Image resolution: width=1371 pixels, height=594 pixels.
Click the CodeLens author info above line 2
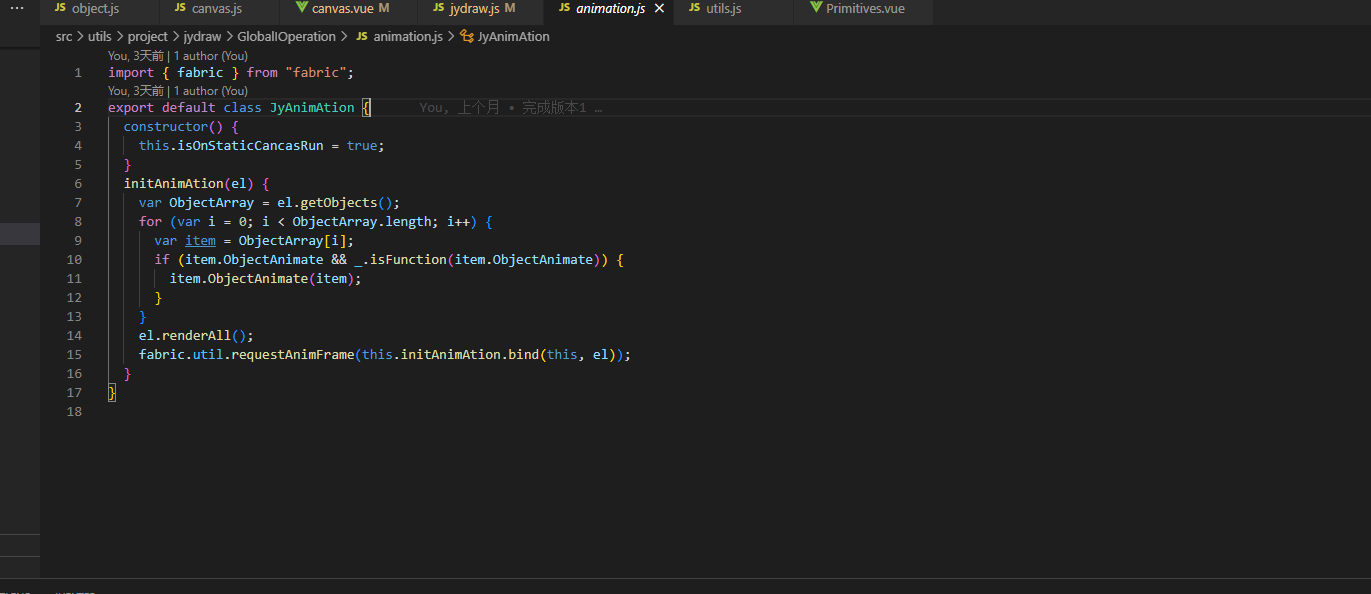(x=178, y=91)
